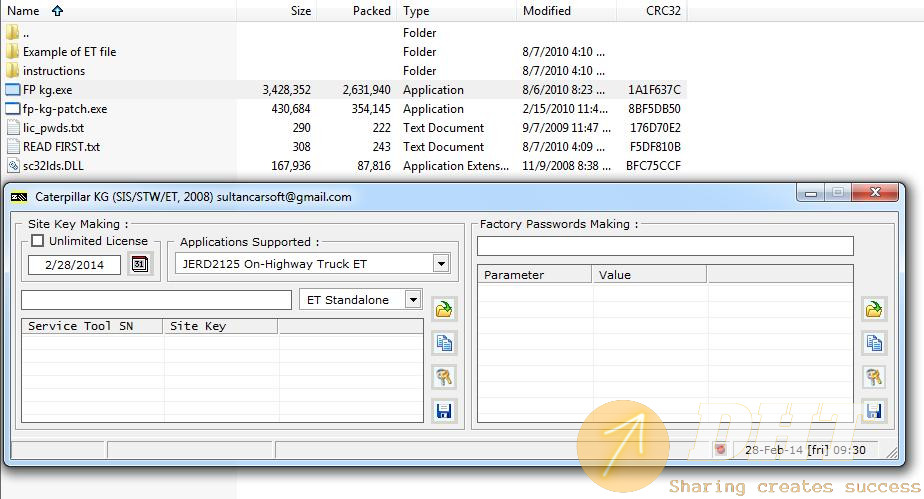Select 'READ FIRST.txt' file name
The image size is (924, 499).
(61, 147)
